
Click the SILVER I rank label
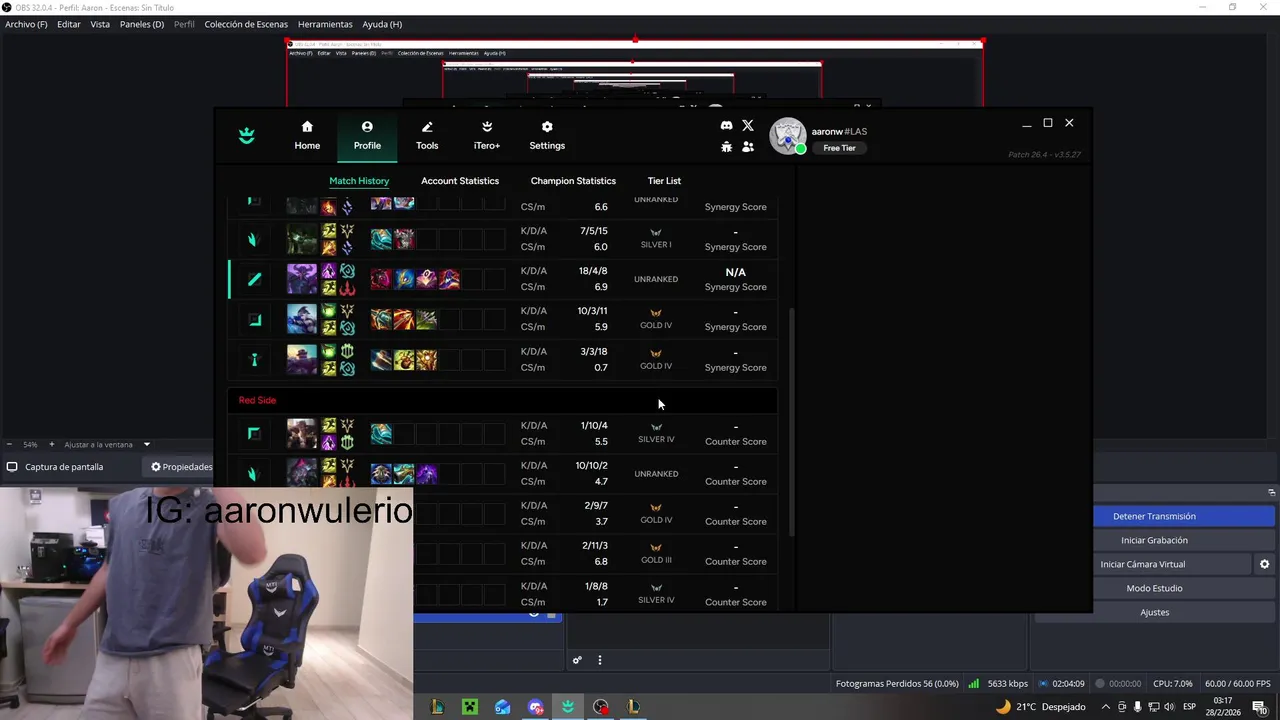pos(656,245)
